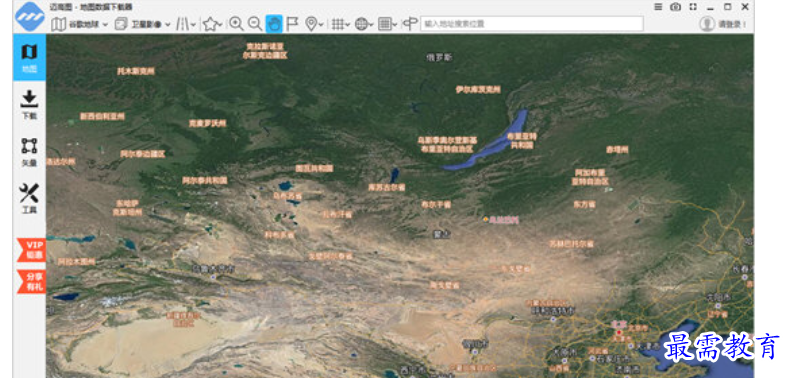Open the 谷歌地球 map source dropdown
Screen dimensions: 788x378
click(x=80, y=24)
